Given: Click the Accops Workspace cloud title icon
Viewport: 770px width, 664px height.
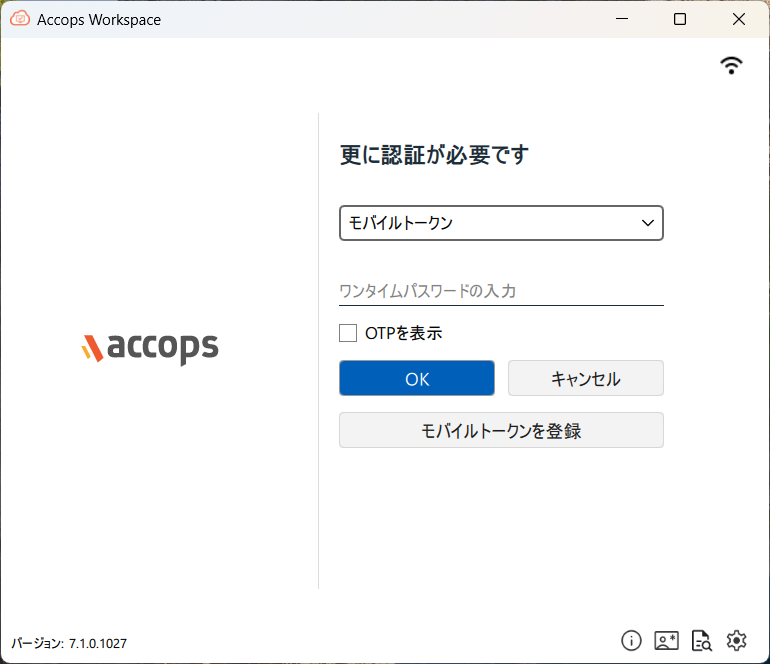Looking at the screenshot, I should click(20, 19).
